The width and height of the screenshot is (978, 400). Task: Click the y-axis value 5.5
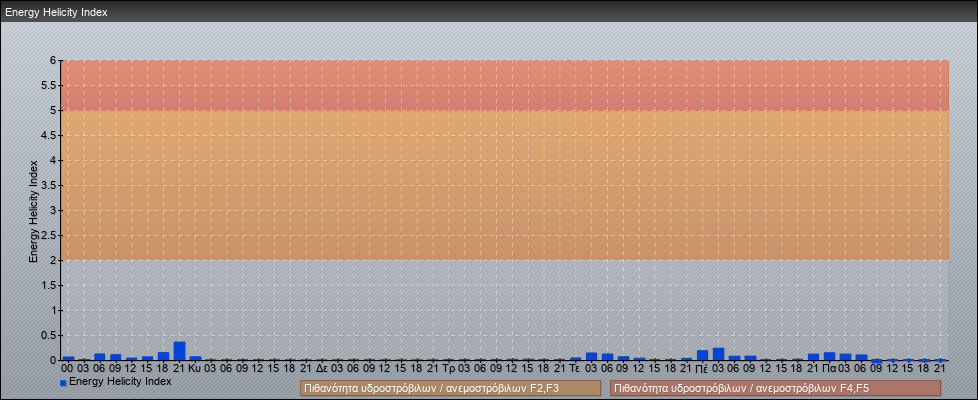pyautogui.click(x=49, y=85)
